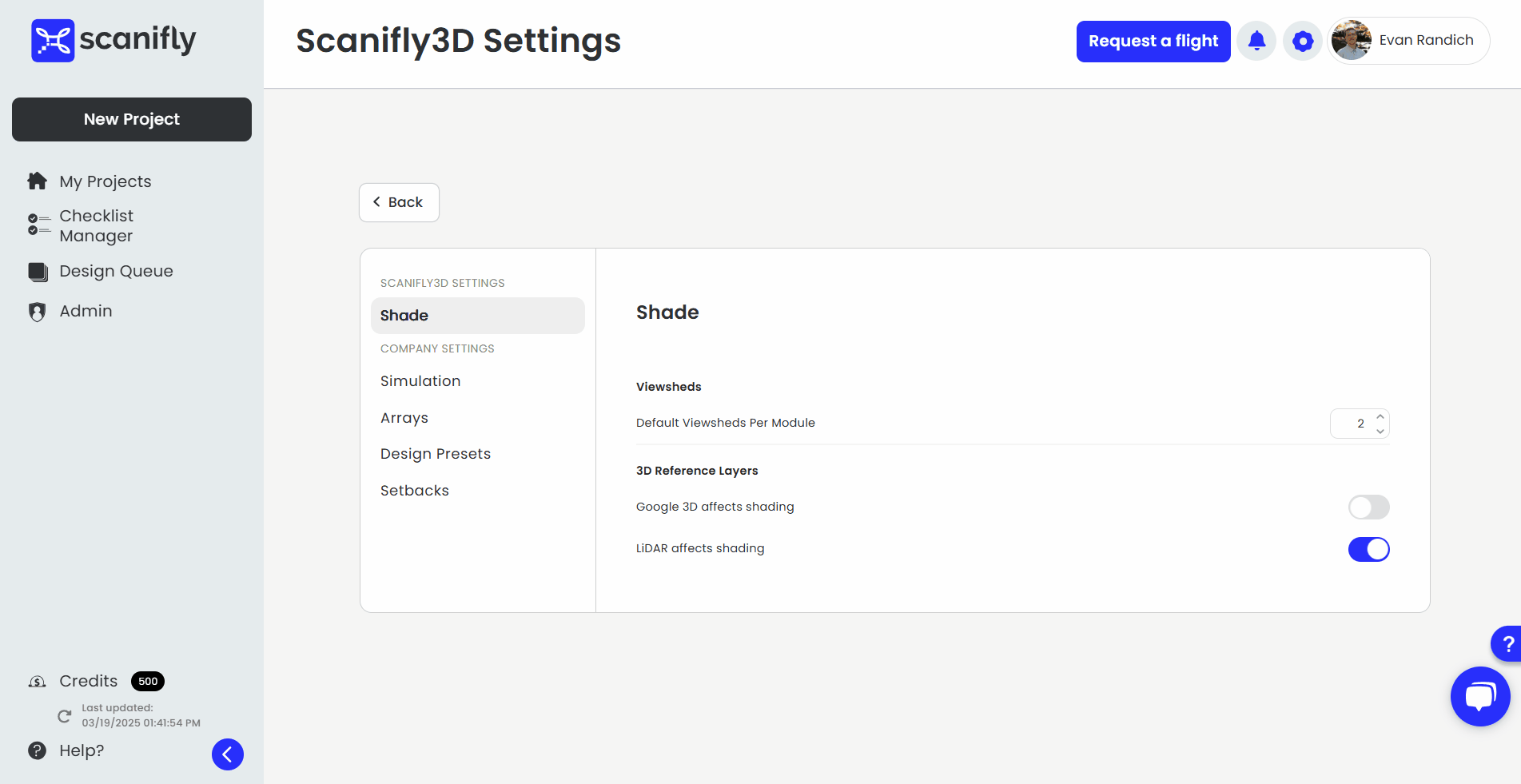Click the Back button
This screenshot has height=784, width=1521.
pyautogui.click(x=398, y=202)
